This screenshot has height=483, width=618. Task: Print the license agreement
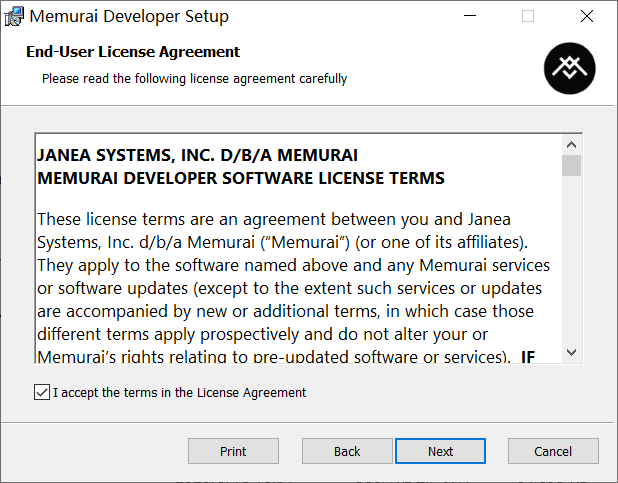233,451
